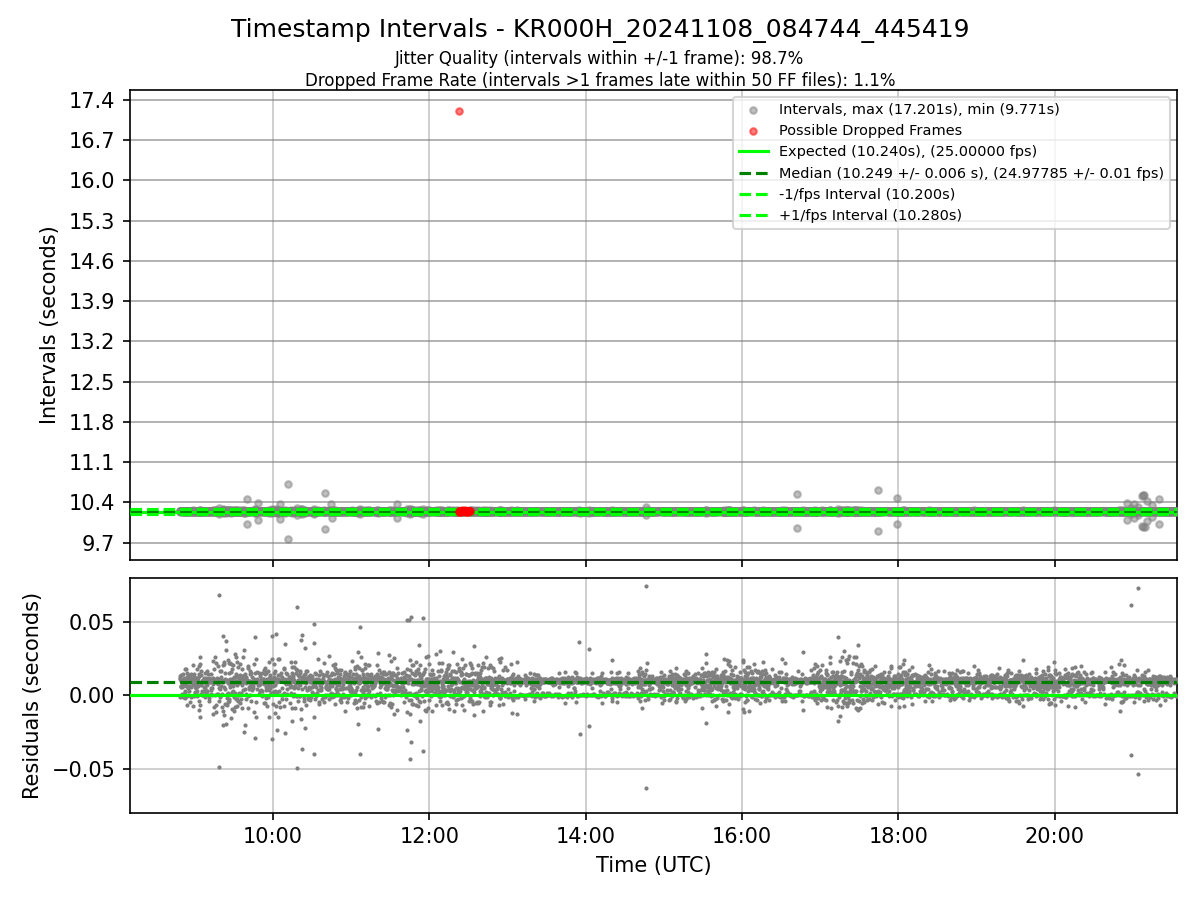Viewport: 1200px width, 900px height.
Task: Click the 11.8 y-axis tick label
Action: [94, 422]
